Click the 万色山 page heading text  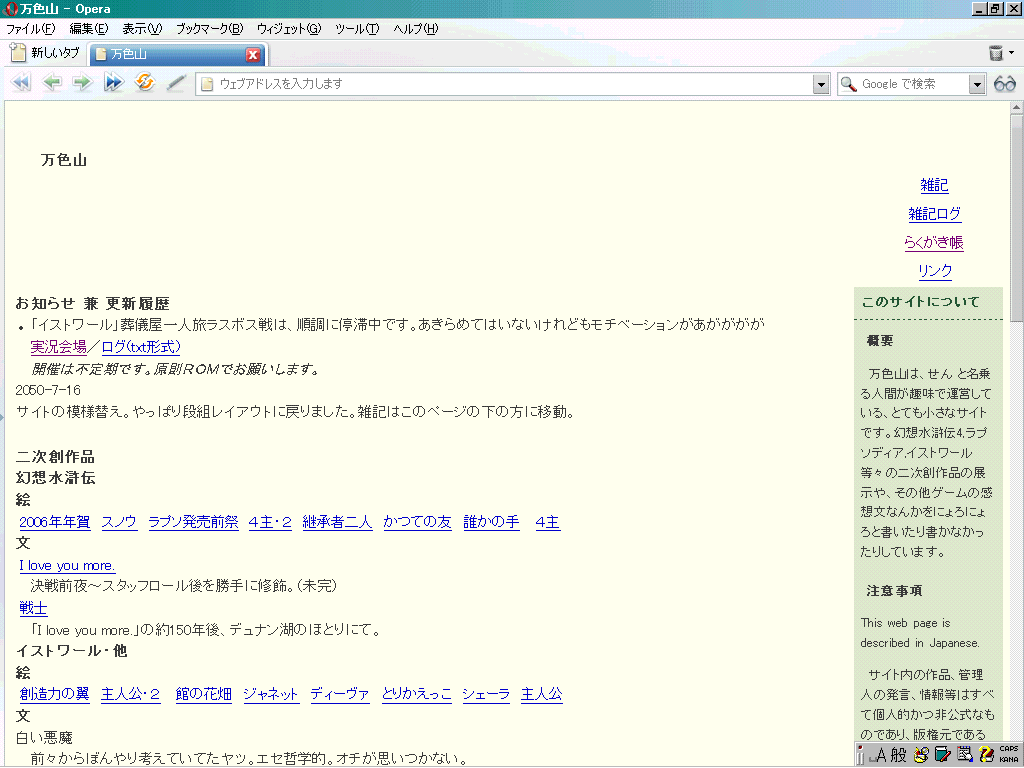pos(64,160)
